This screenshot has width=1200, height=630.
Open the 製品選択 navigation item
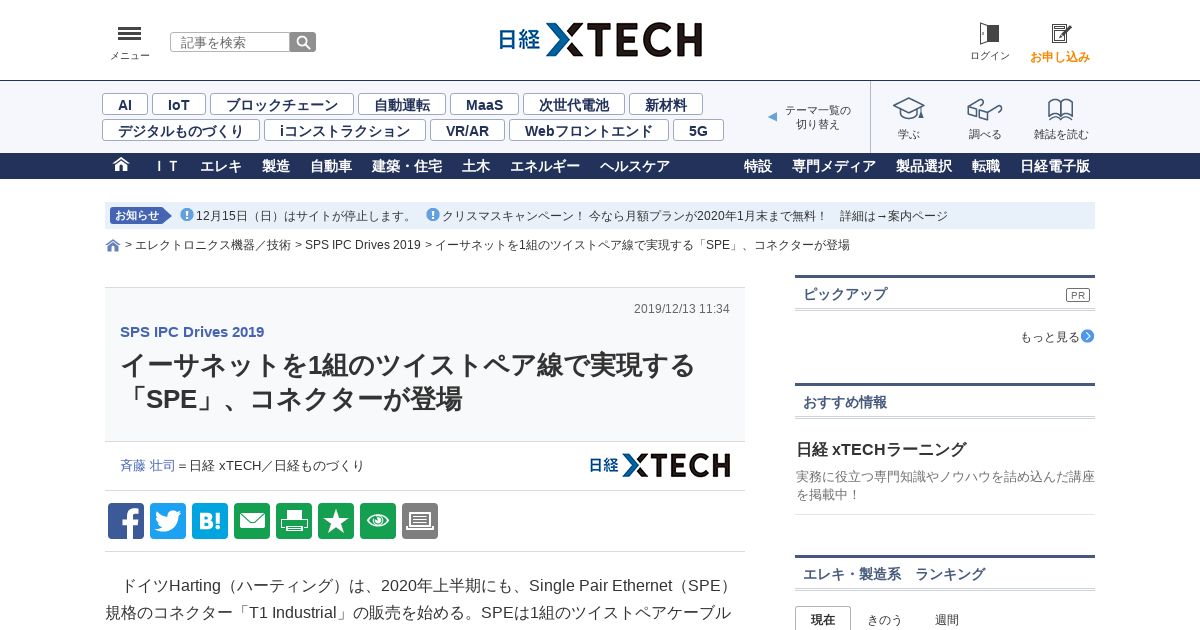[x=924, y=166]
